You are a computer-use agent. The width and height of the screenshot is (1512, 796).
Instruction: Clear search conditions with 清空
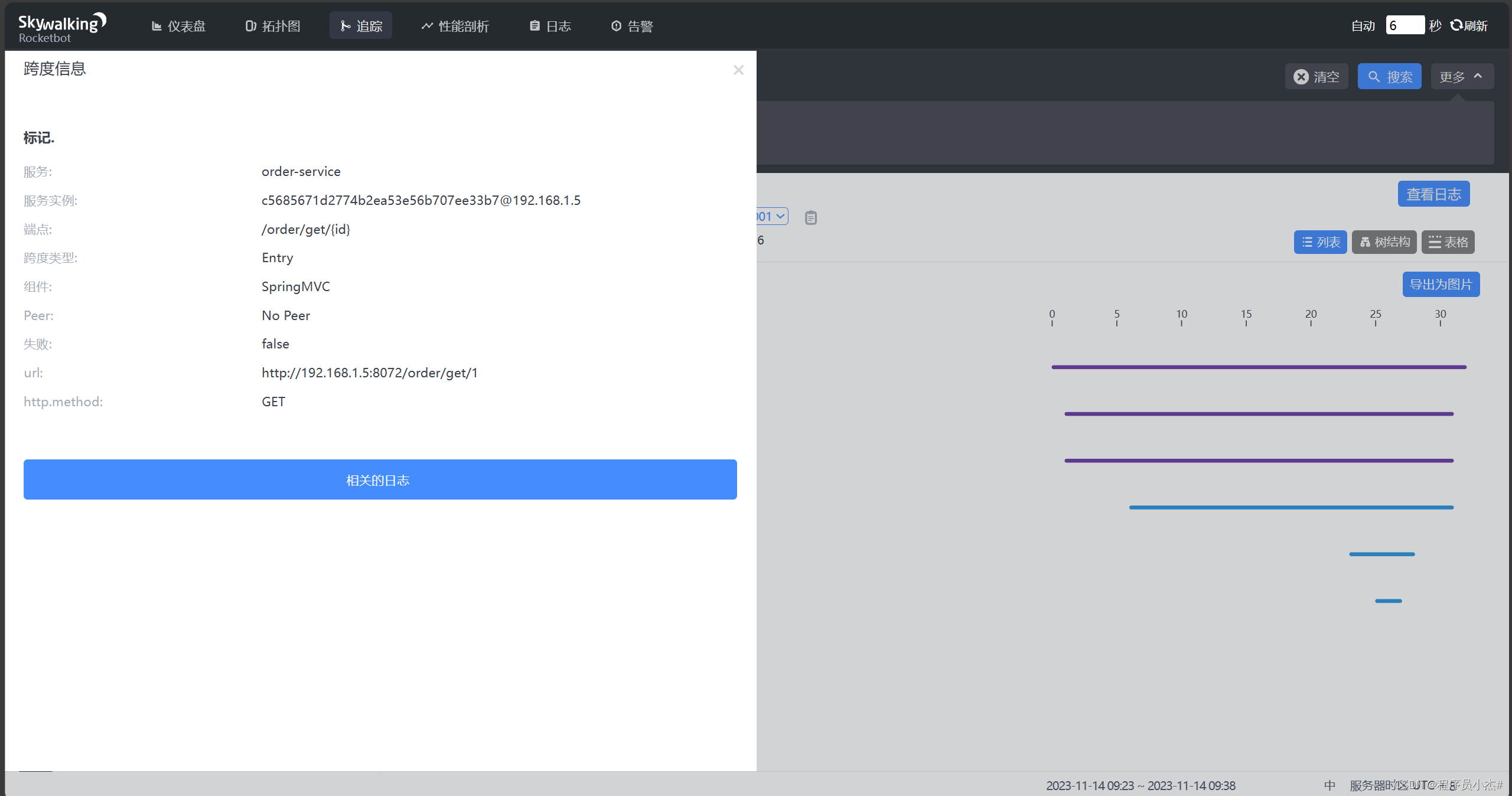[x=1317, y=77]
